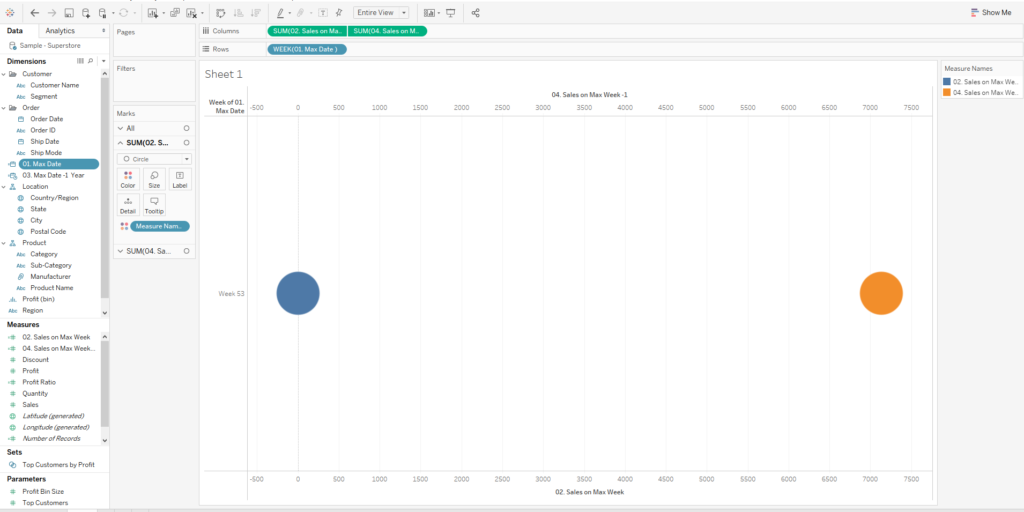Collapse the Order folder

4,108
